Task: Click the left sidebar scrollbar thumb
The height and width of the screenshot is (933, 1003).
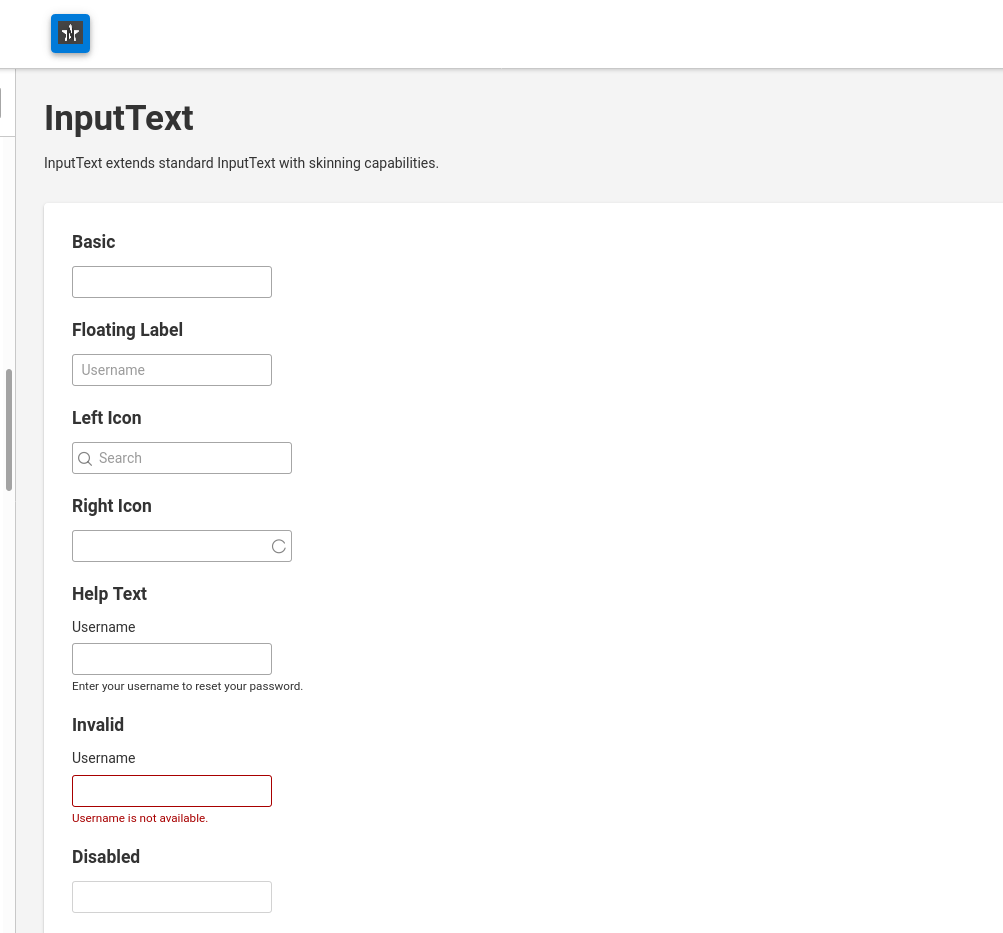Action: click(9, 430)
